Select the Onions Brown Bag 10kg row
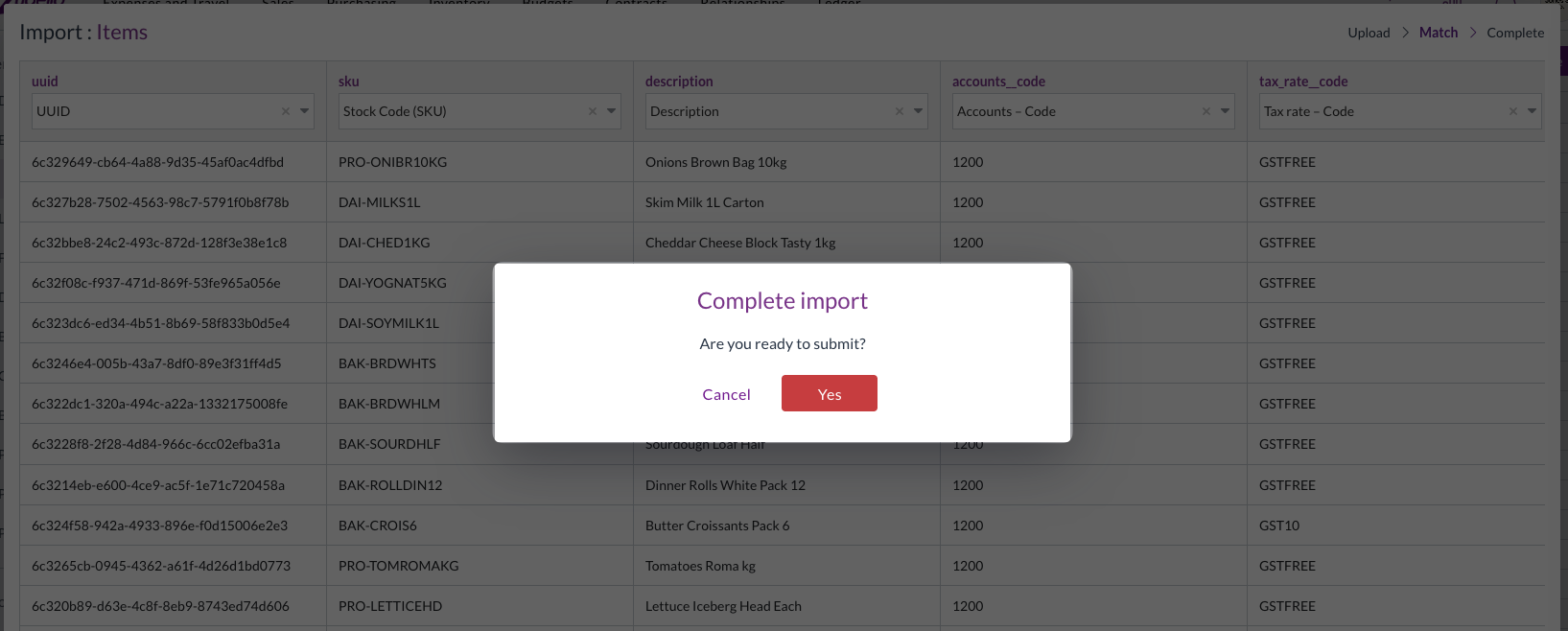1568x631 pixels. (x=715, y=162)
